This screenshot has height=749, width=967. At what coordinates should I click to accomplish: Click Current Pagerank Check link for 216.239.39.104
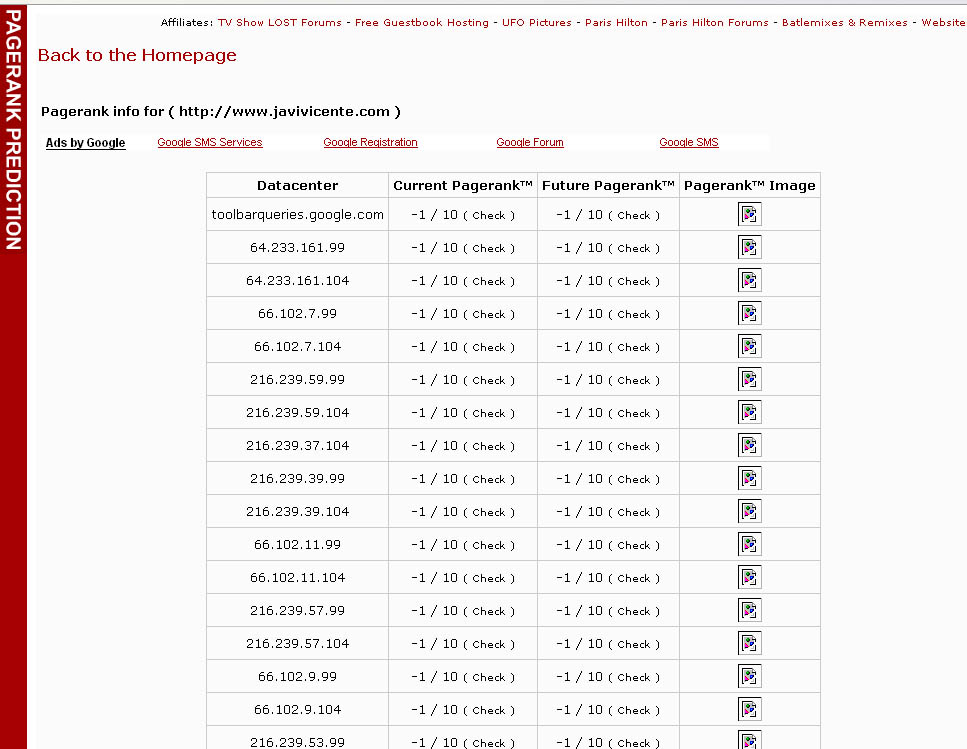(488, 512)
